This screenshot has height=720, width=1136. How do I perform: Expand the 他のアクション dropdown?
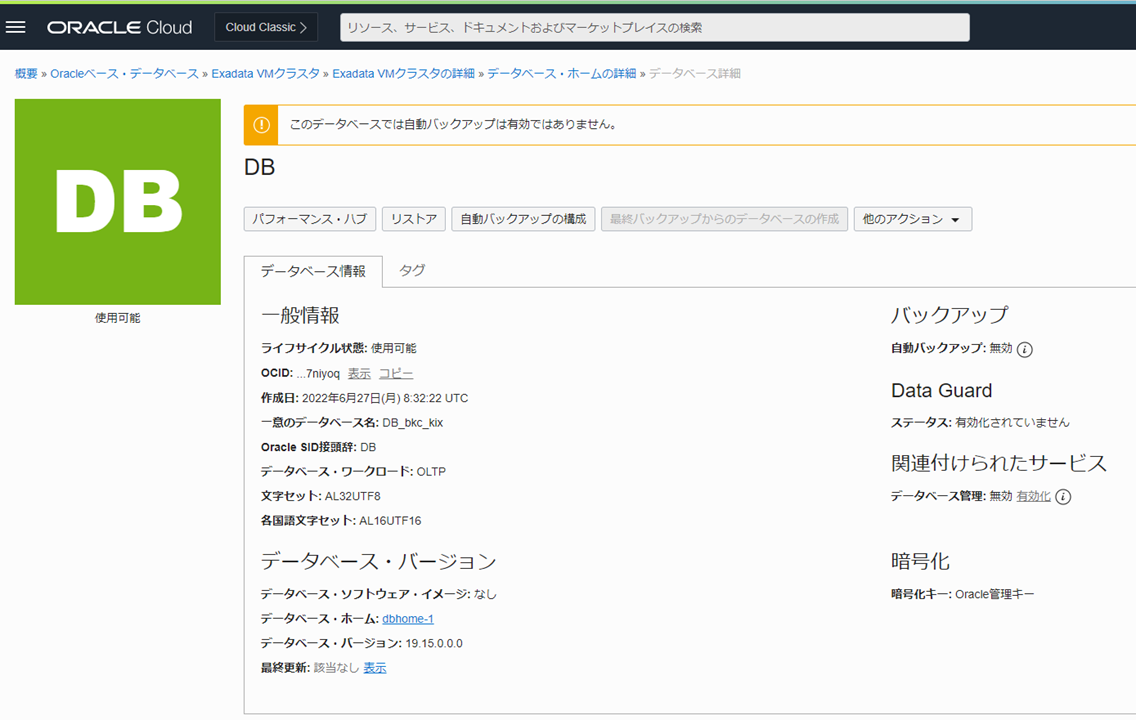912,219
